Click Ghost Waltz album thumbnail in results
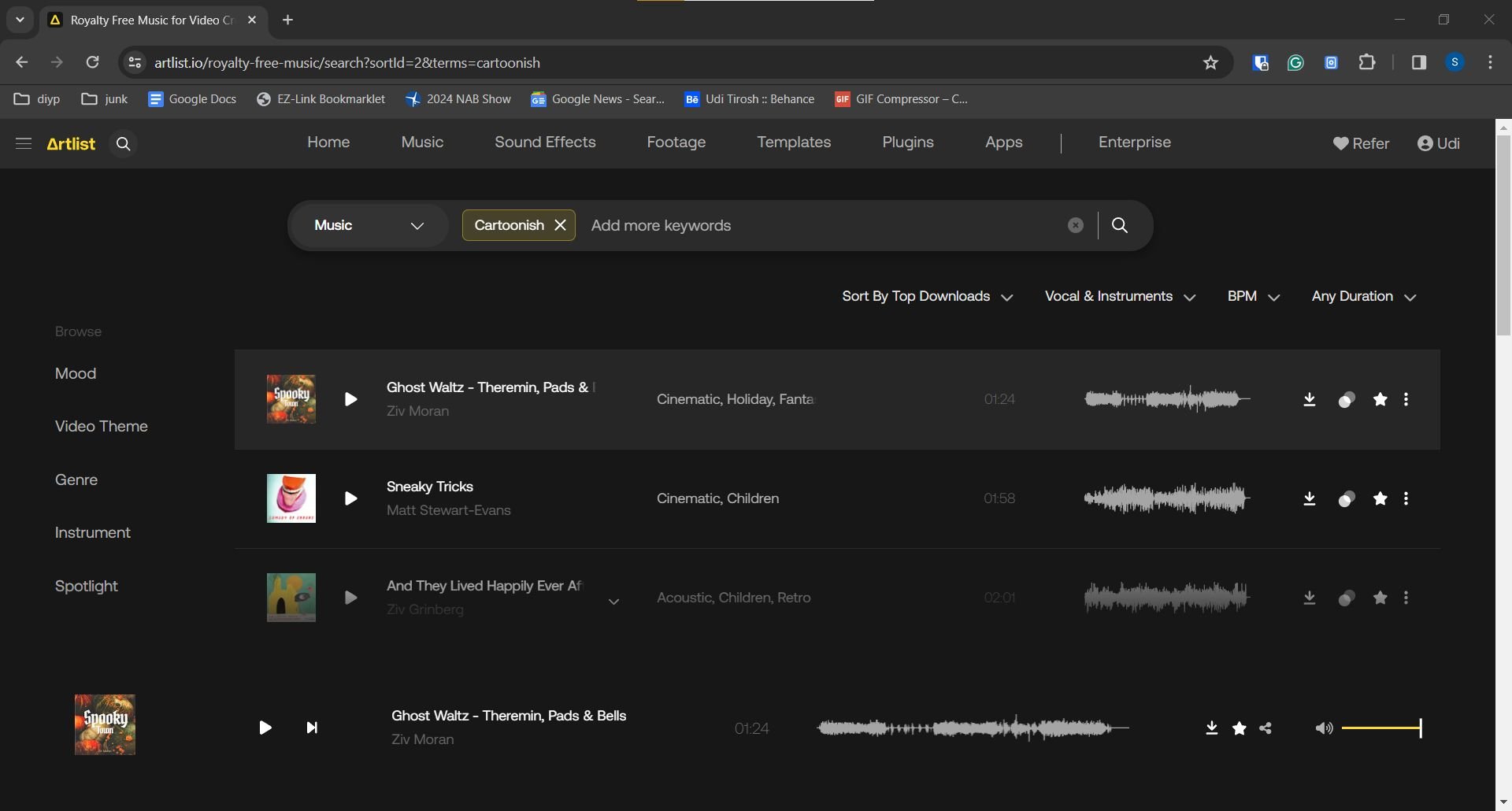The width and height of the screenshot is (1512, 811). (291, 399)
